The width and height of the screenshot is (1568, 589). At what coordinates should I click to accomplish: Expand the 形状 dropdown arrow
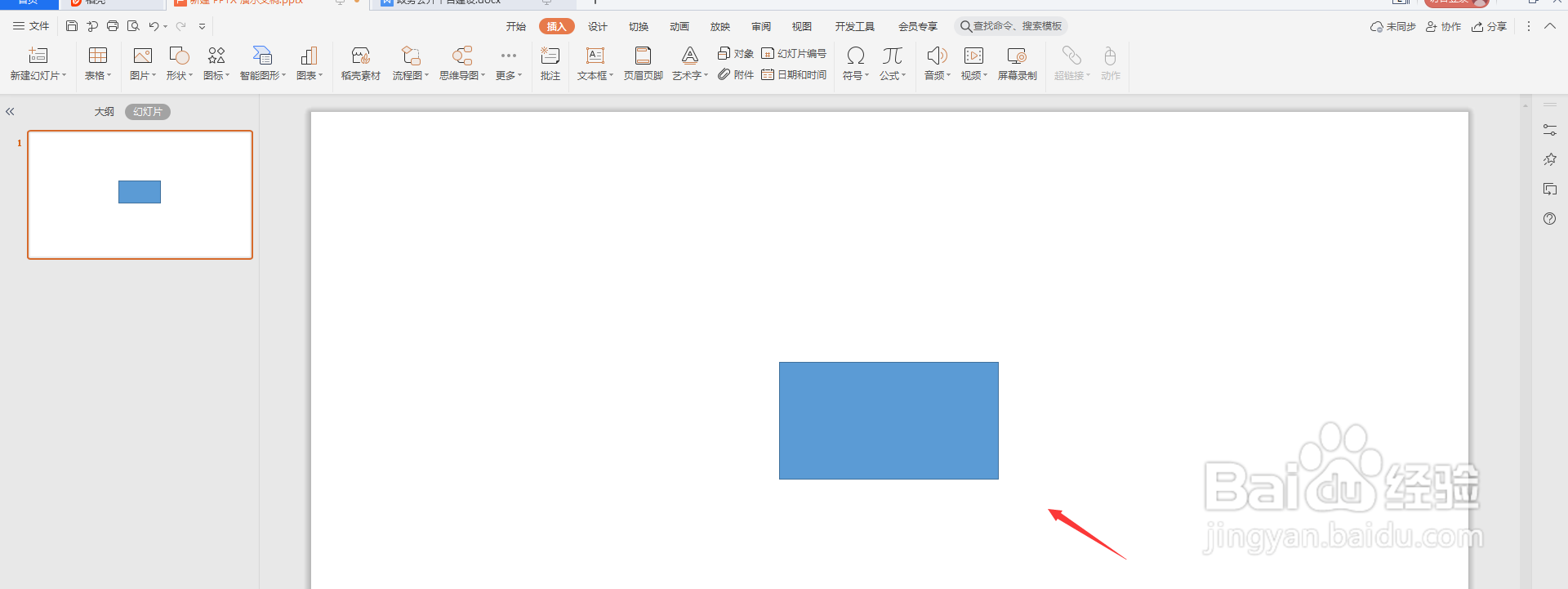coord(190,75)
